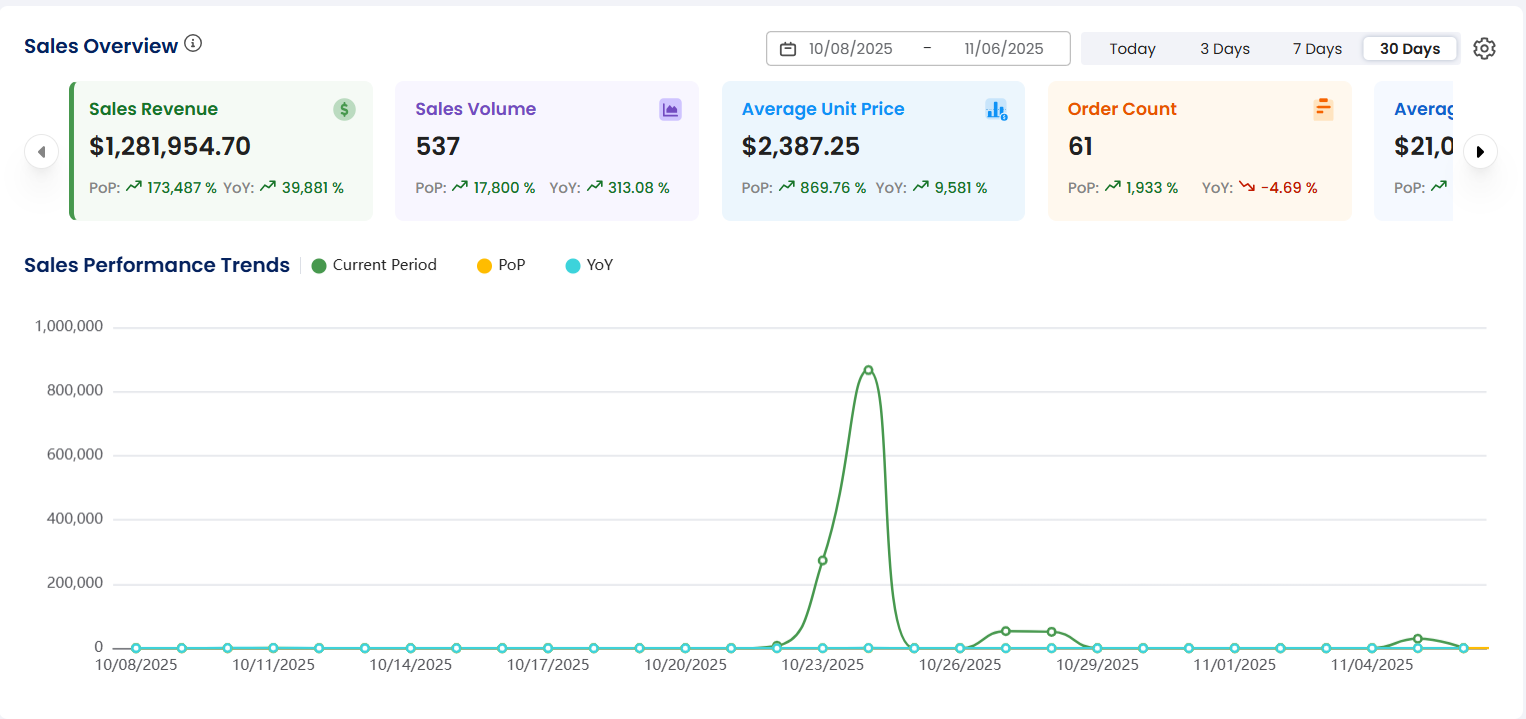
Task: Click the Sales Overview info icon
Action: (193, 44)
